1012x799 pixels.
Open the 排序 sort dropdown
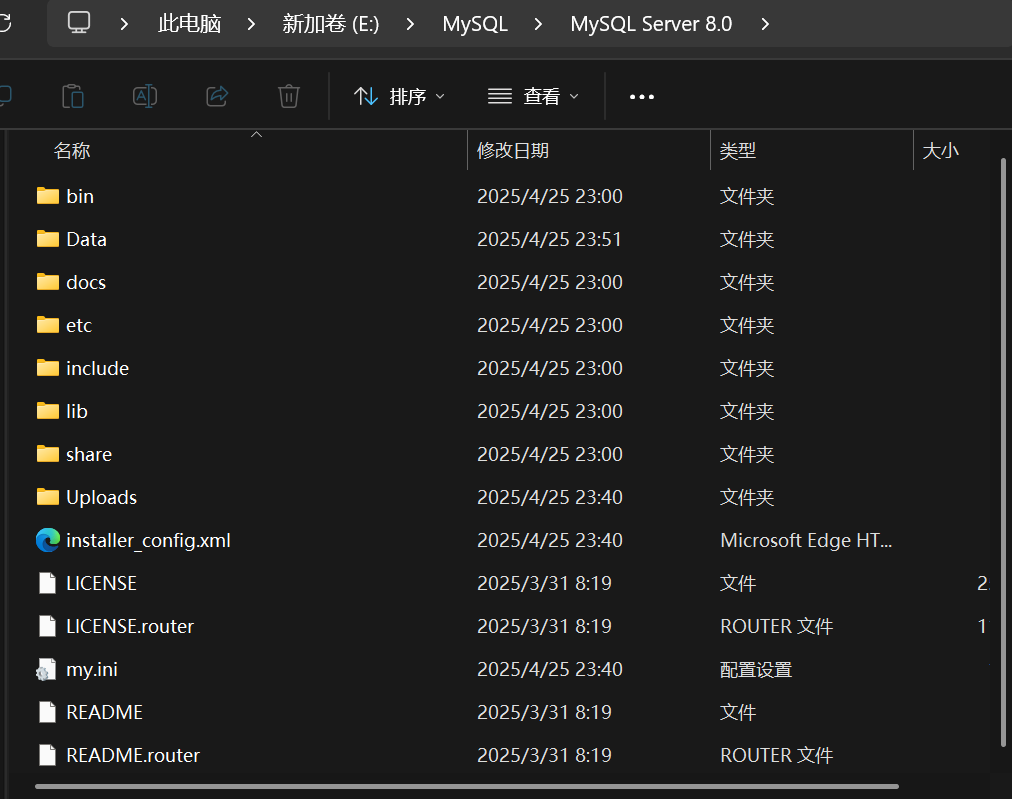point(400,97)
